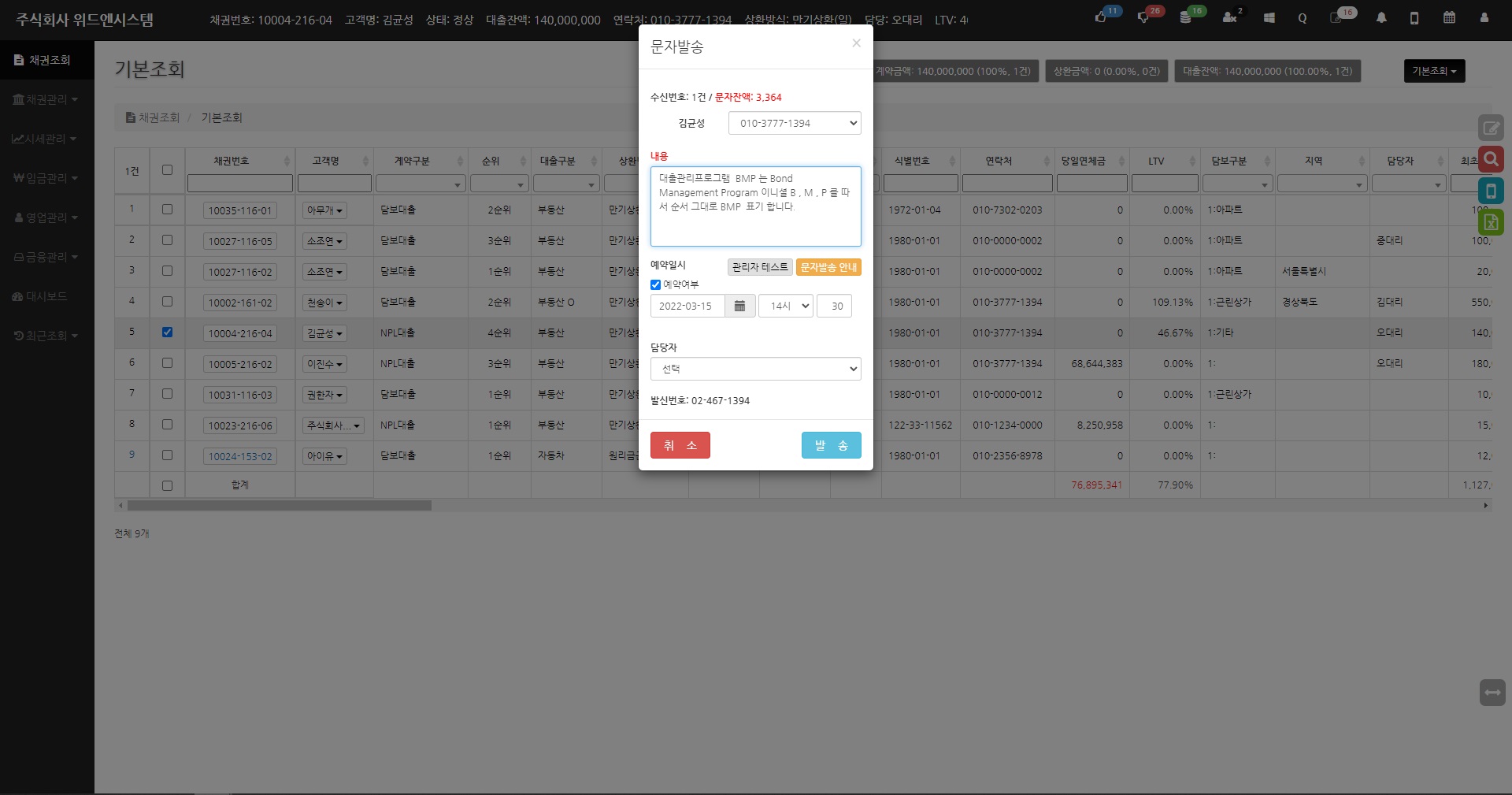Tick the select-all checkbox in table header
Viewport: 1512px width, 795px height.
(167, 169)
